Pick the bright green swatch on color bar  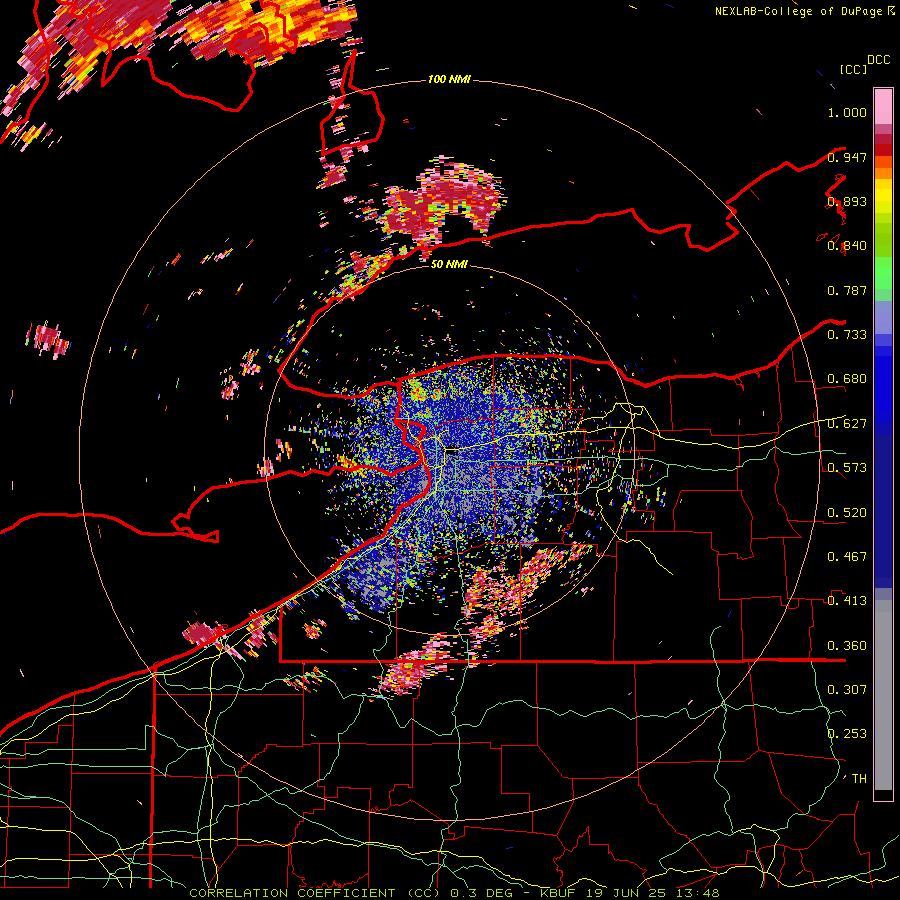pos(883,273)
